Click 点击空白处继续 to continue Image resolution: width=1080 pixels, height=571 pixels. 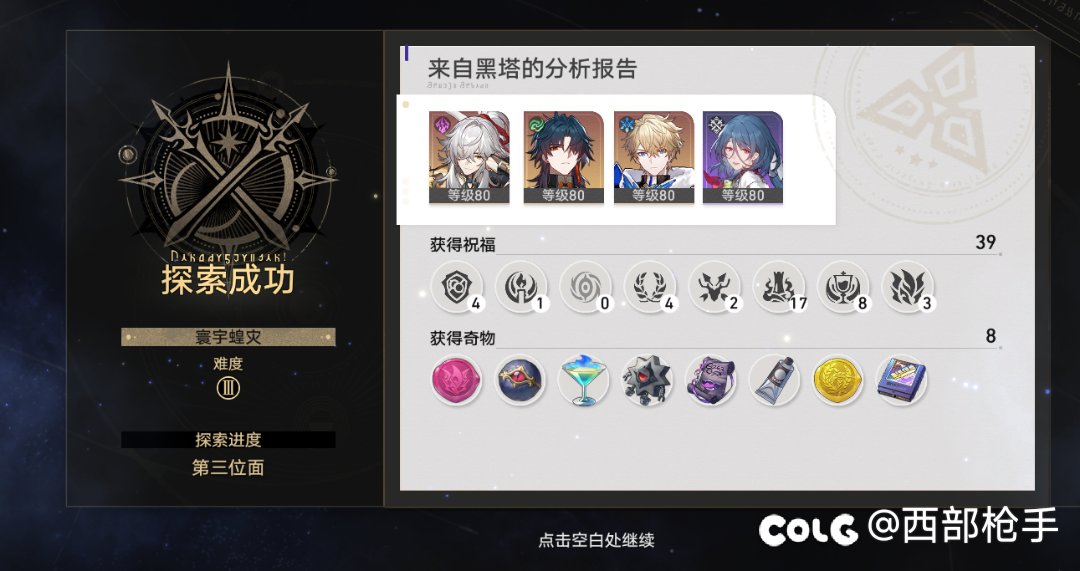[x=596, y=540]
